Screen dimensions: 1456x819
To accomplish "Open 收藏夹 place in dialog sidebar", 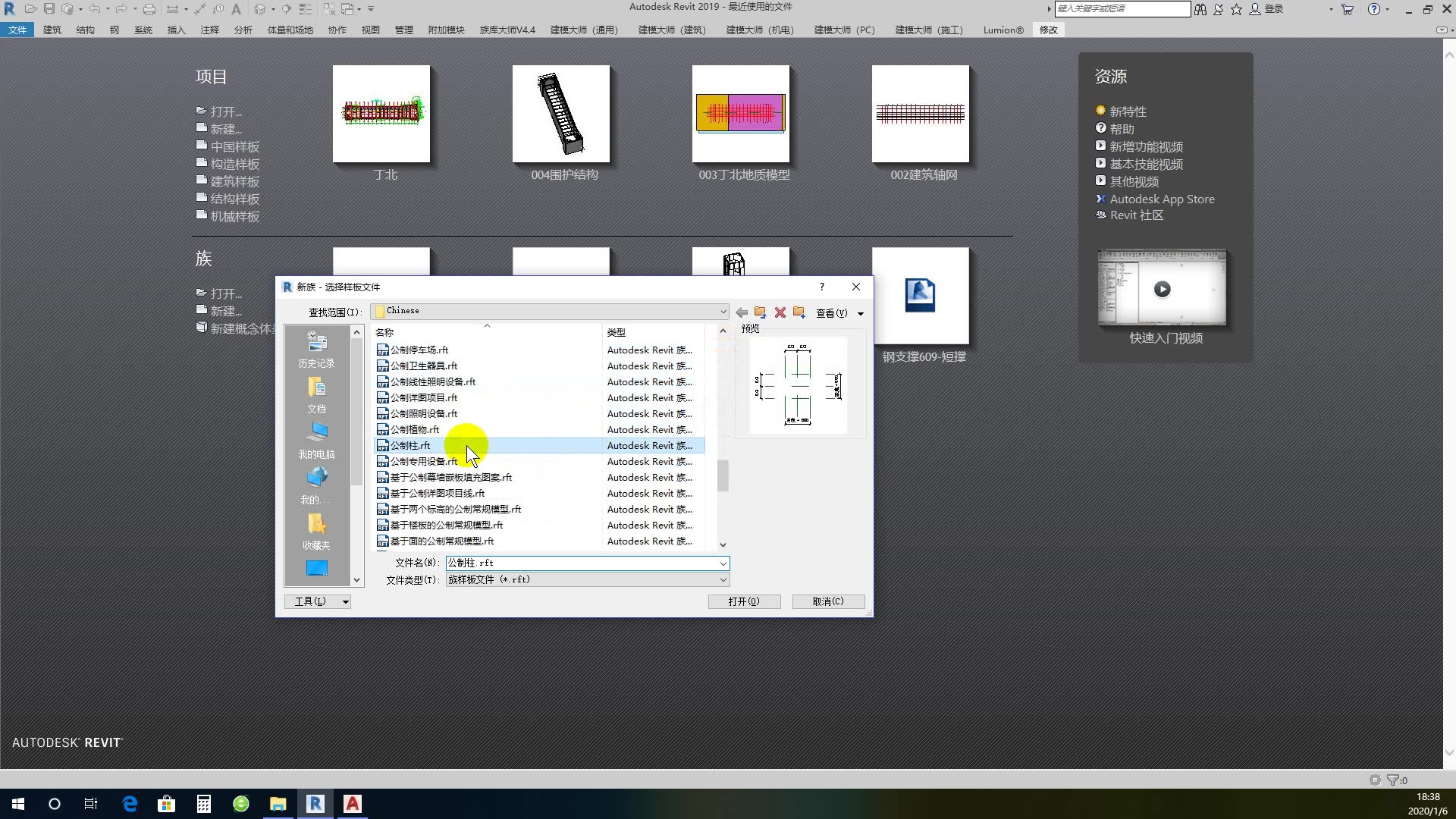I will point(316,532).
